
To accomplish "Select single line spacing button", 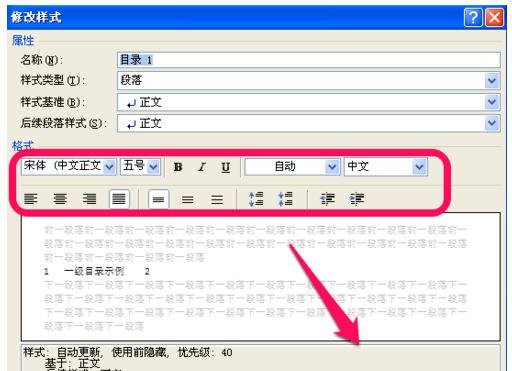I will click(158, 199).
